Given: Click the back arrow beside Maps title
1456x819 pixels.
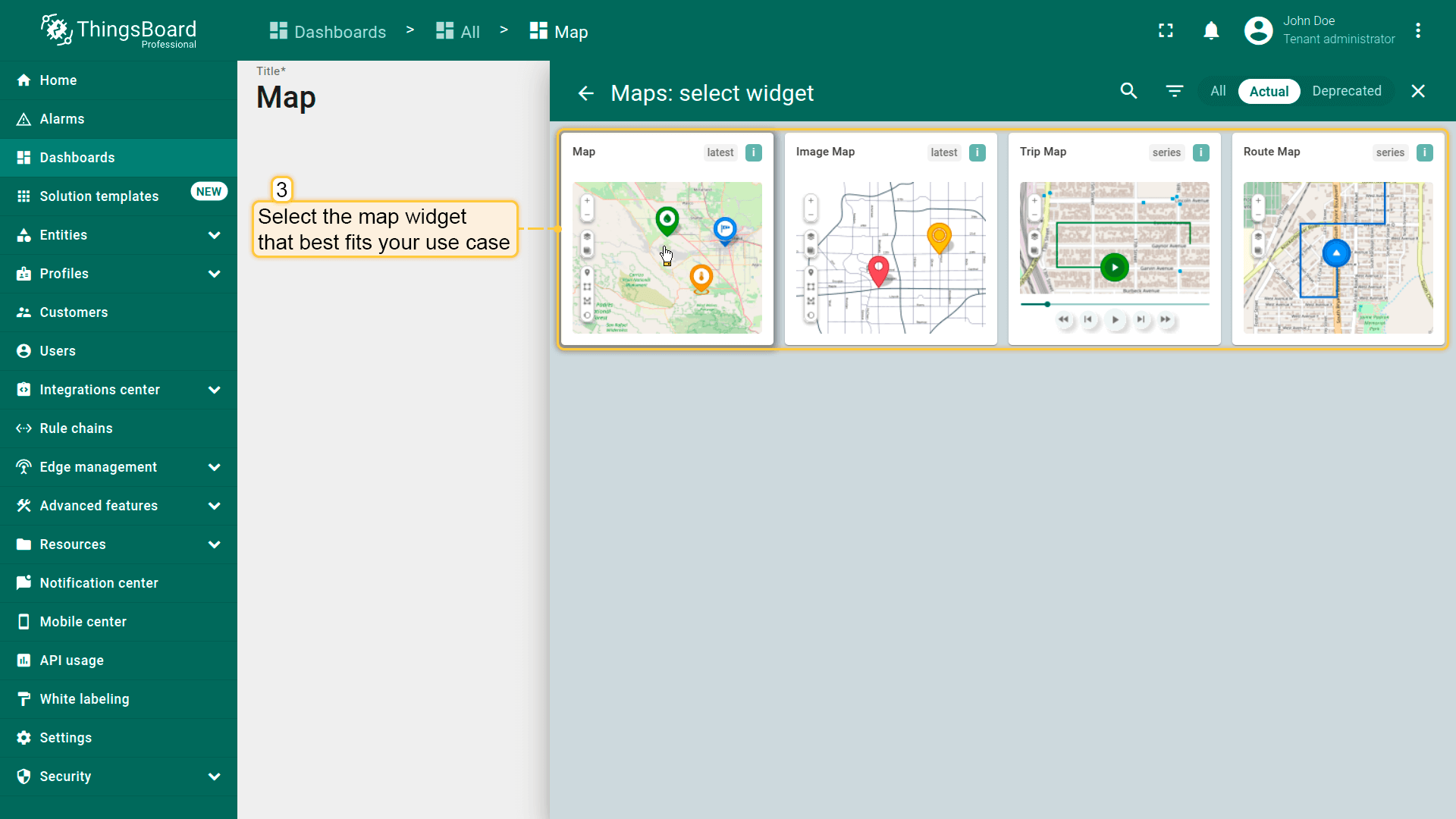Looking at the screenshot, I should pos(585,93).
